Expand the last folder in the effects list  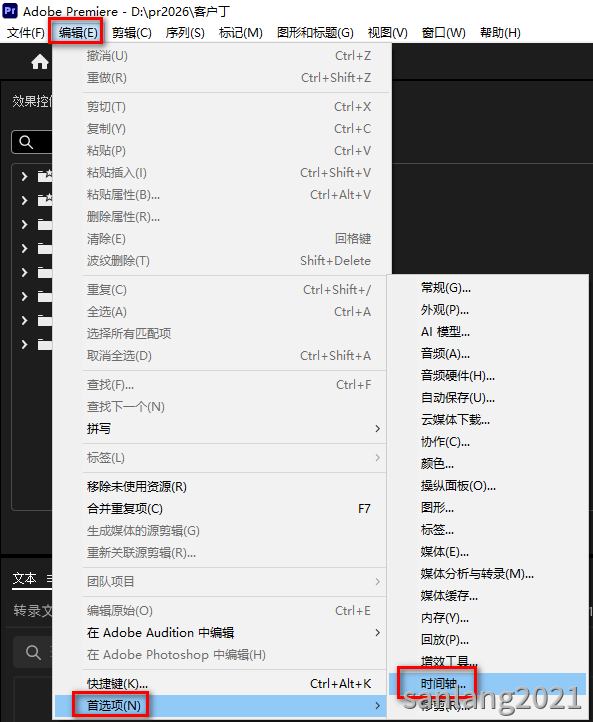[25, 344]
